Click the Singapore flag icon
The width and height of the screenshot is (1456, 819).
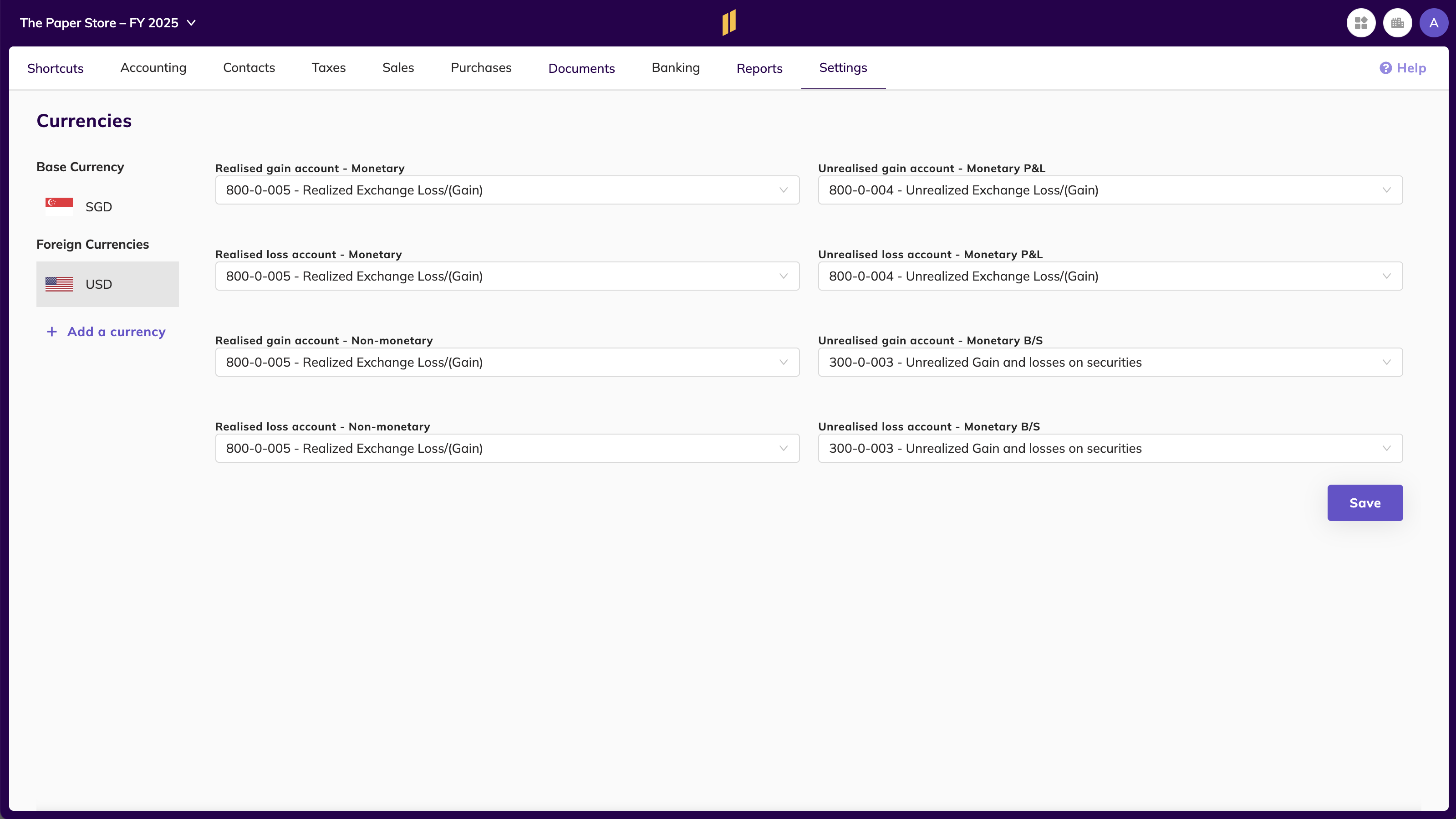point(59,206)
